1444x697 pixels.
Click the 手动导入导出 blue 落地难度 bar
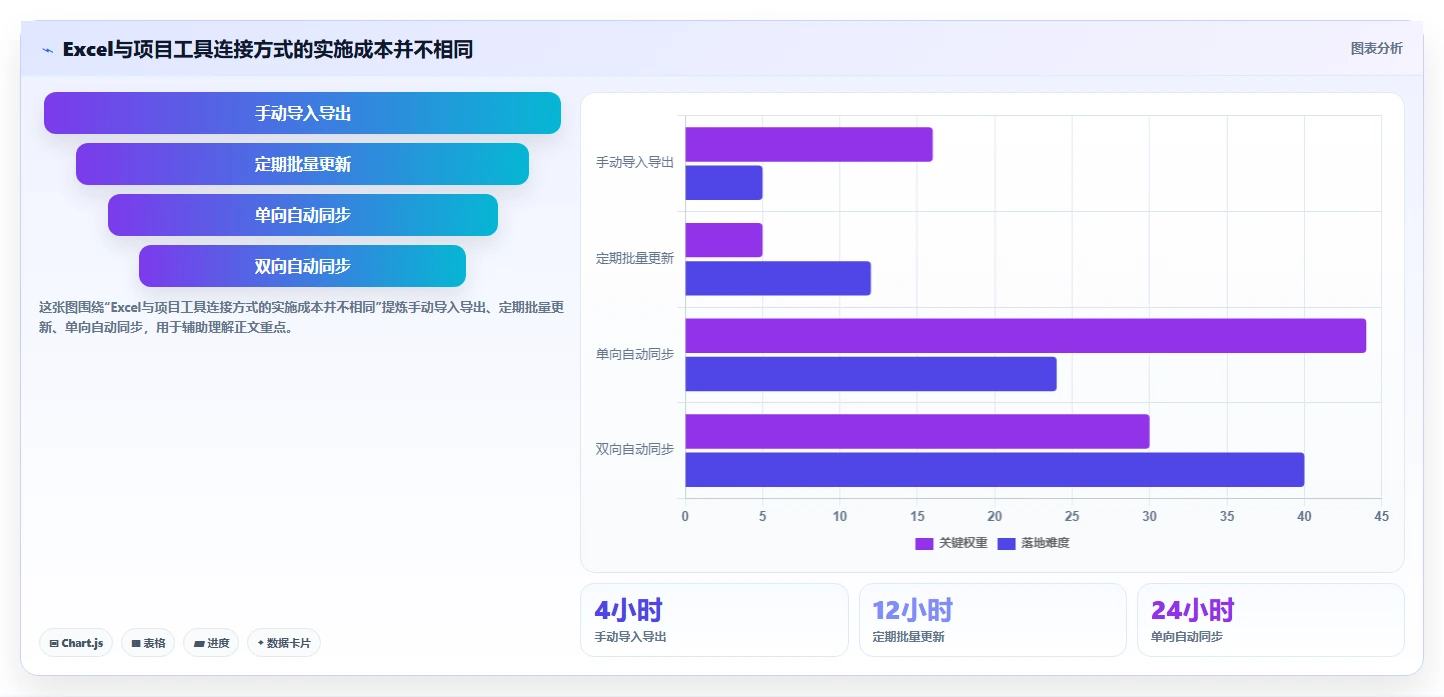[x=723, y=183]
